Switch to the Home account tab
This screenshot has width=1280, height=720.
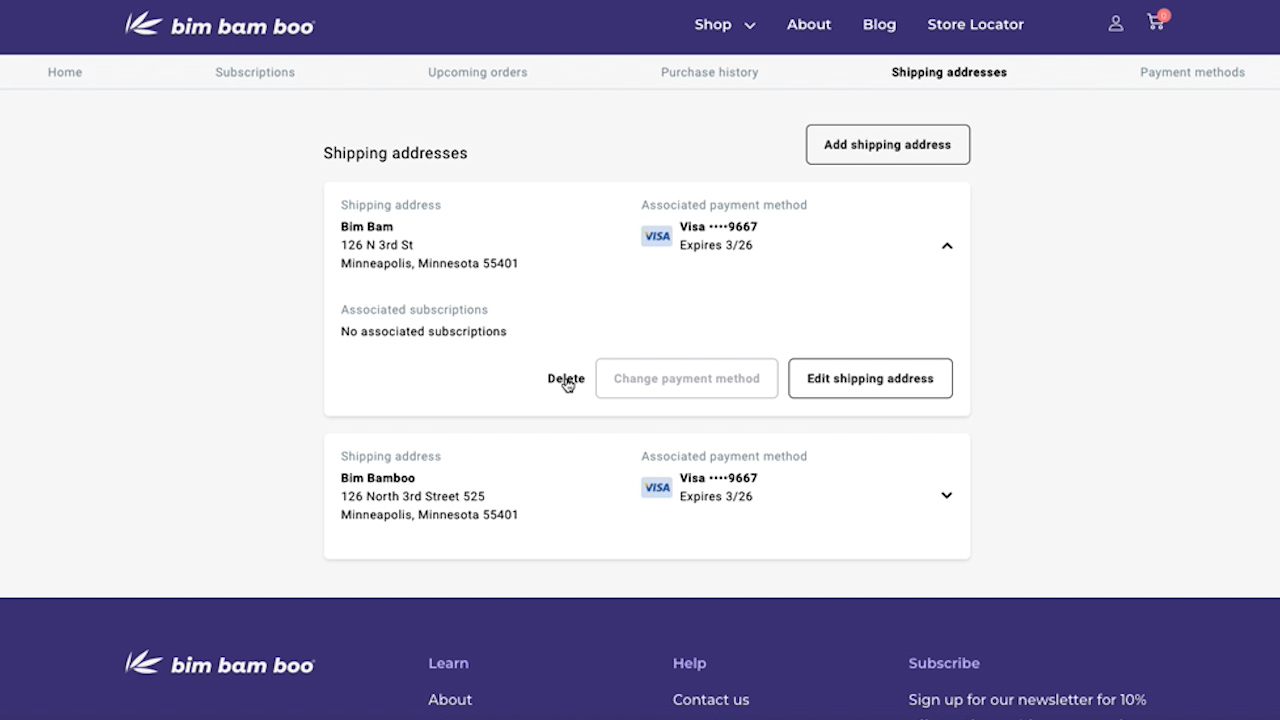click(x=65, y=72)
